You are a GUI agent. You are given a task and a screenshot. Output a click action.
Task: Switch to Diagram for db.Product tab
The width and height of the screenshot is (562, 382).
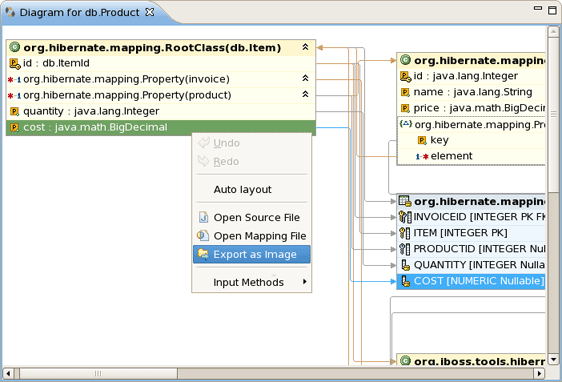point(79,13)
